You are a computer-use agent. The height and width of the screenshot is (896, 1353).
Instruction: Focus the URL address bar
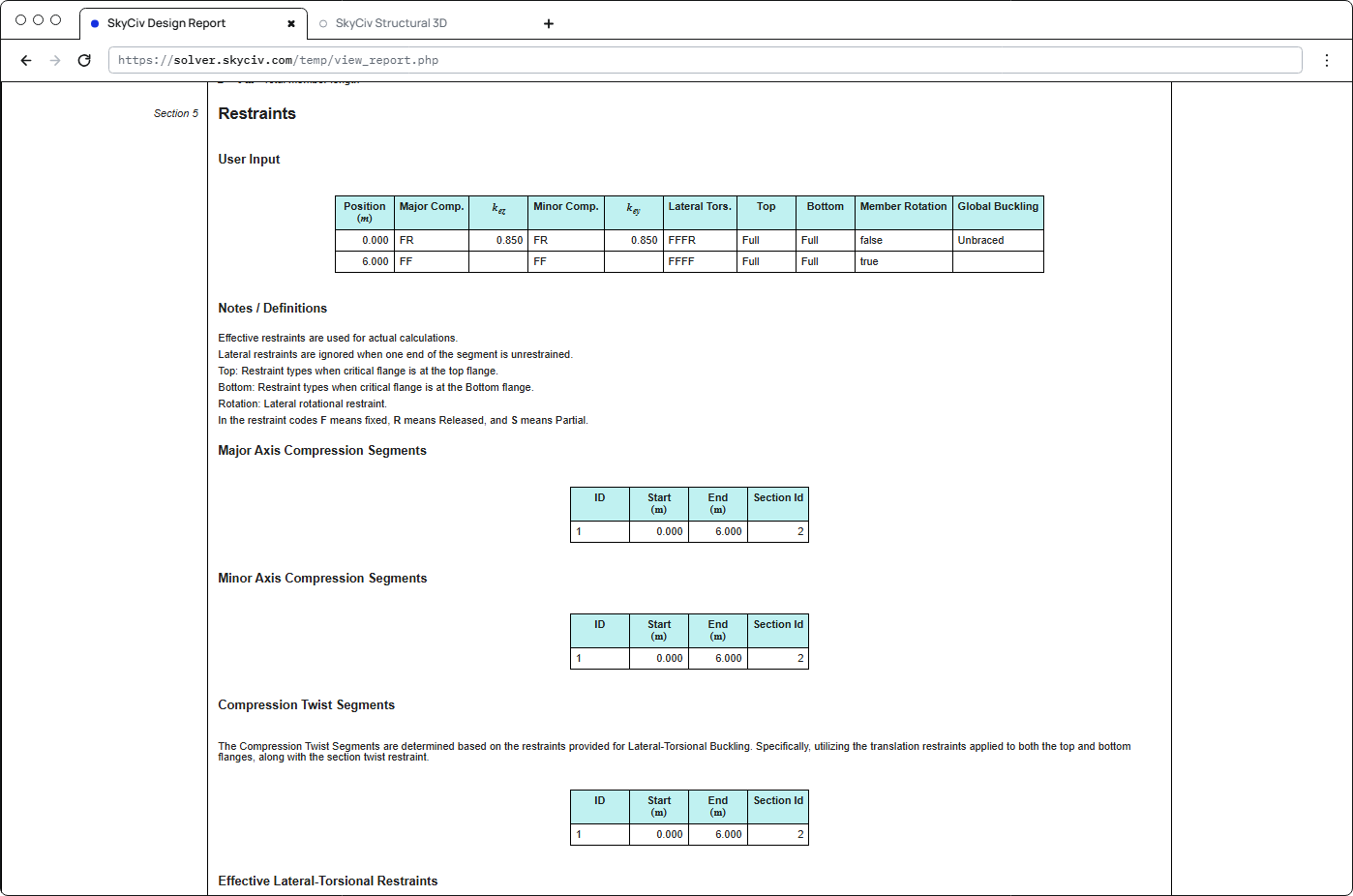click(705, 60)
